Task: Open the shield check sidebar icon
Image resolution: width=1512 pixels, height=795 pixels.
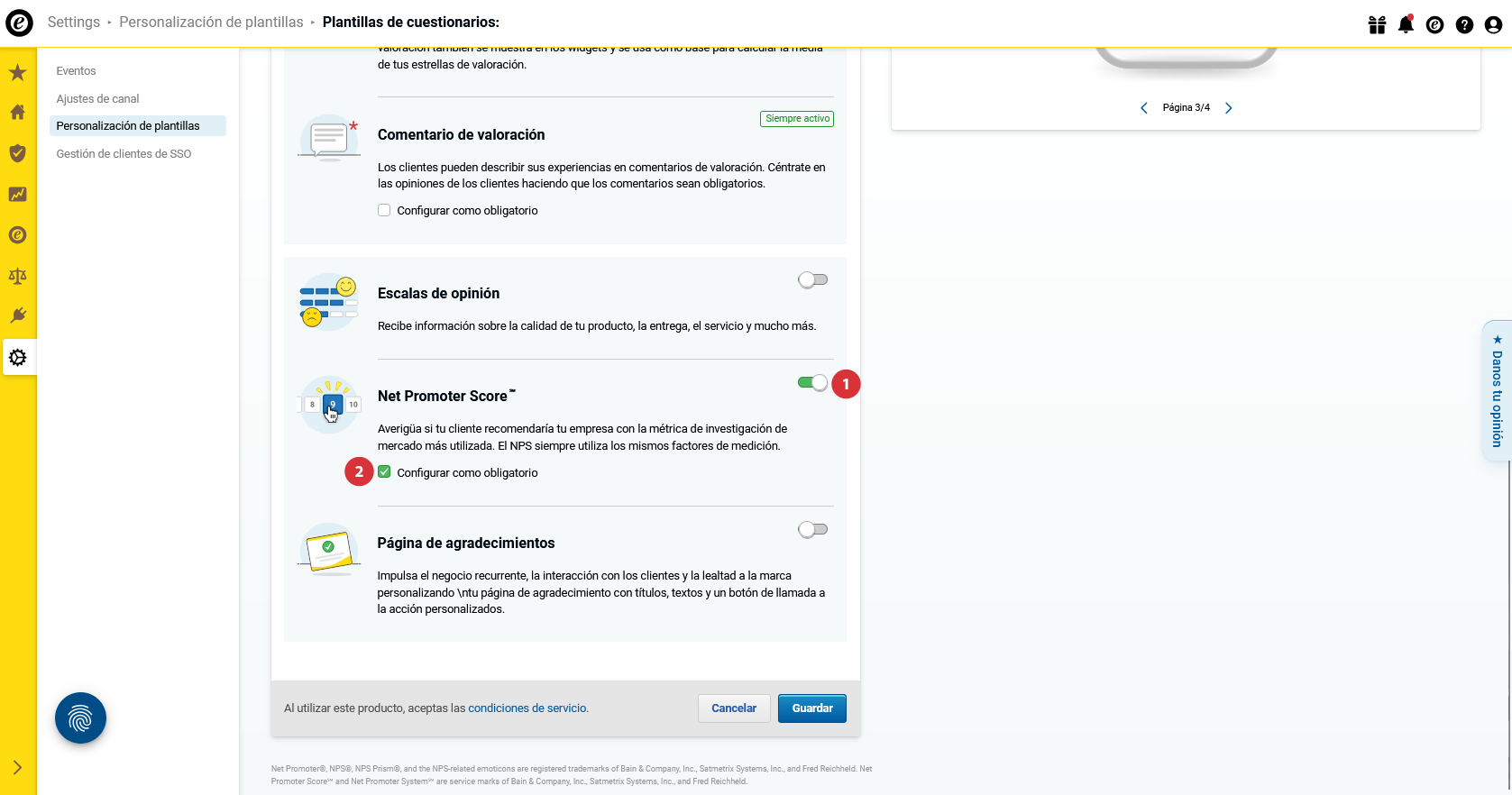Action: (x=17, y=153)
